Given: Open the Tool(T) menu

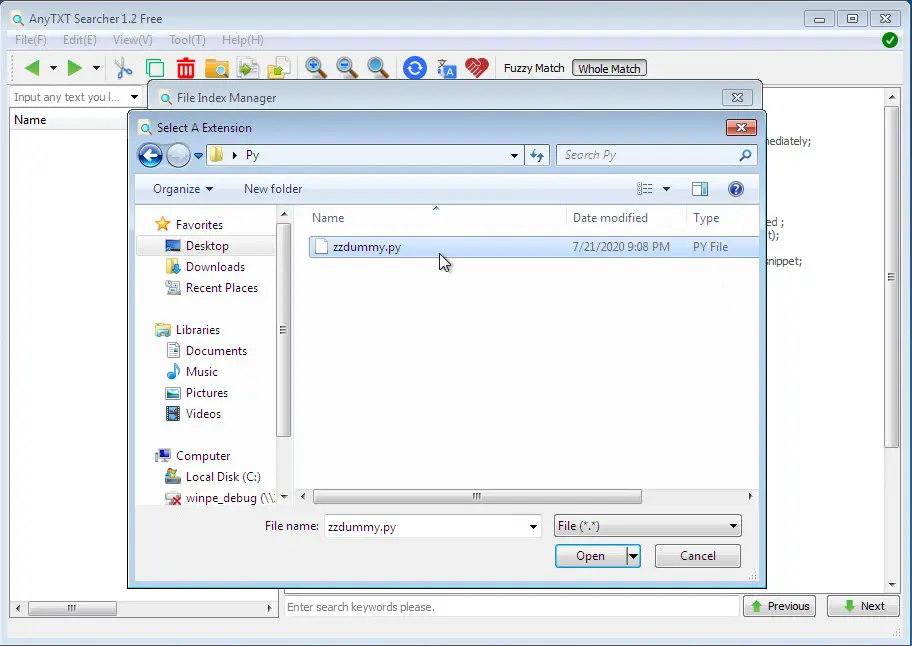Looking at the screenshot, I should pos(187,40).
